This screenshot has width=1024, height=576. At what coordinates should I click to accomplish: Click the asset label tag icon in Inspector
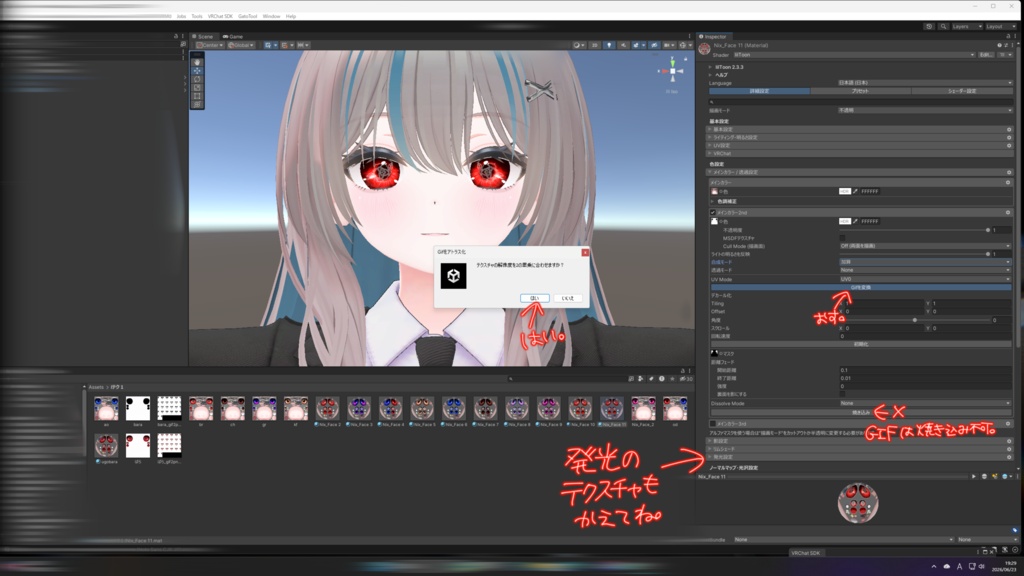click(x=1014, y=530)
